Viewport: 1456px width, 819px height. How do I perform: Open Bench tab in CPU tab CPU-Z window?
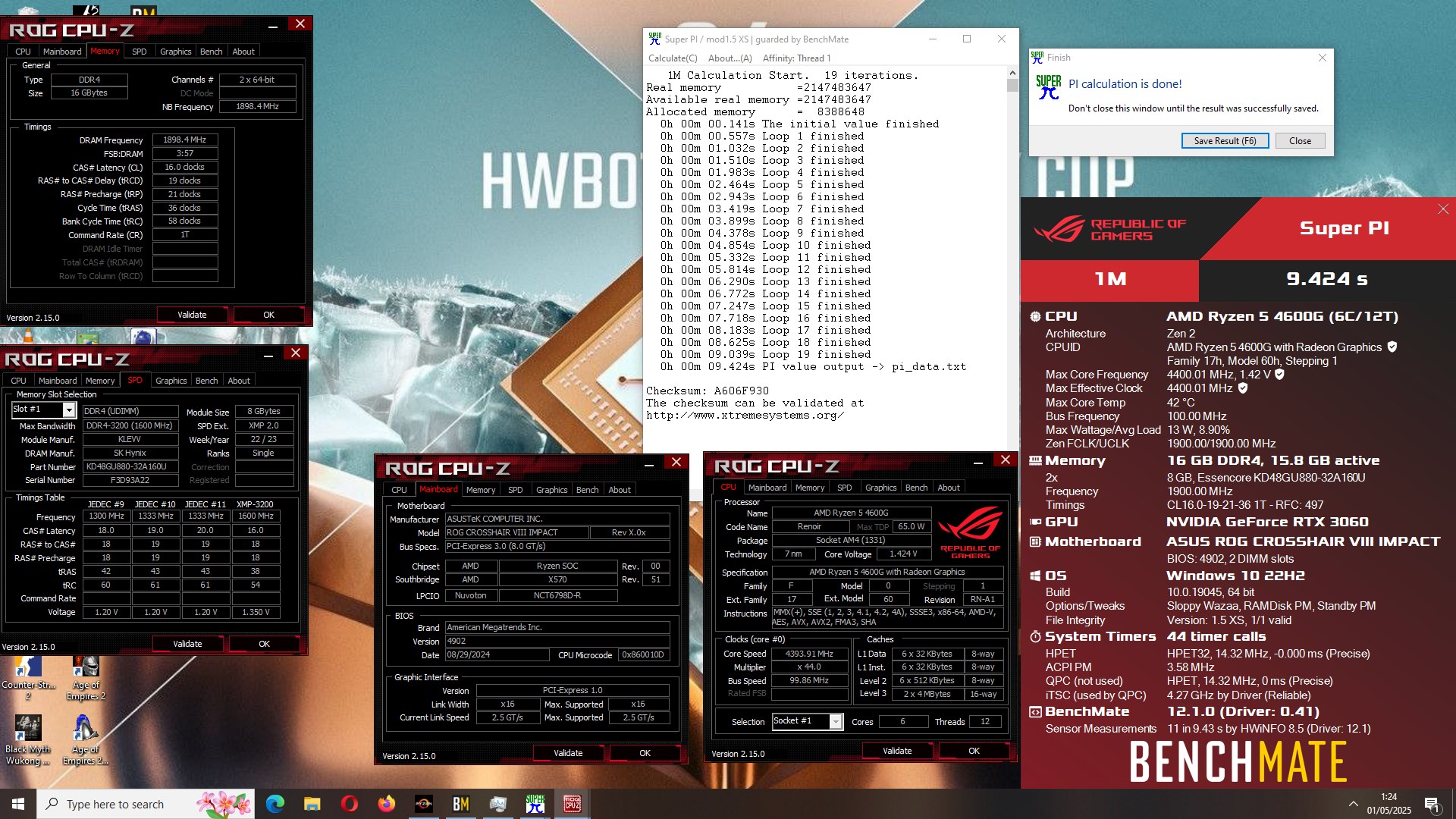(x=916, y=488)
